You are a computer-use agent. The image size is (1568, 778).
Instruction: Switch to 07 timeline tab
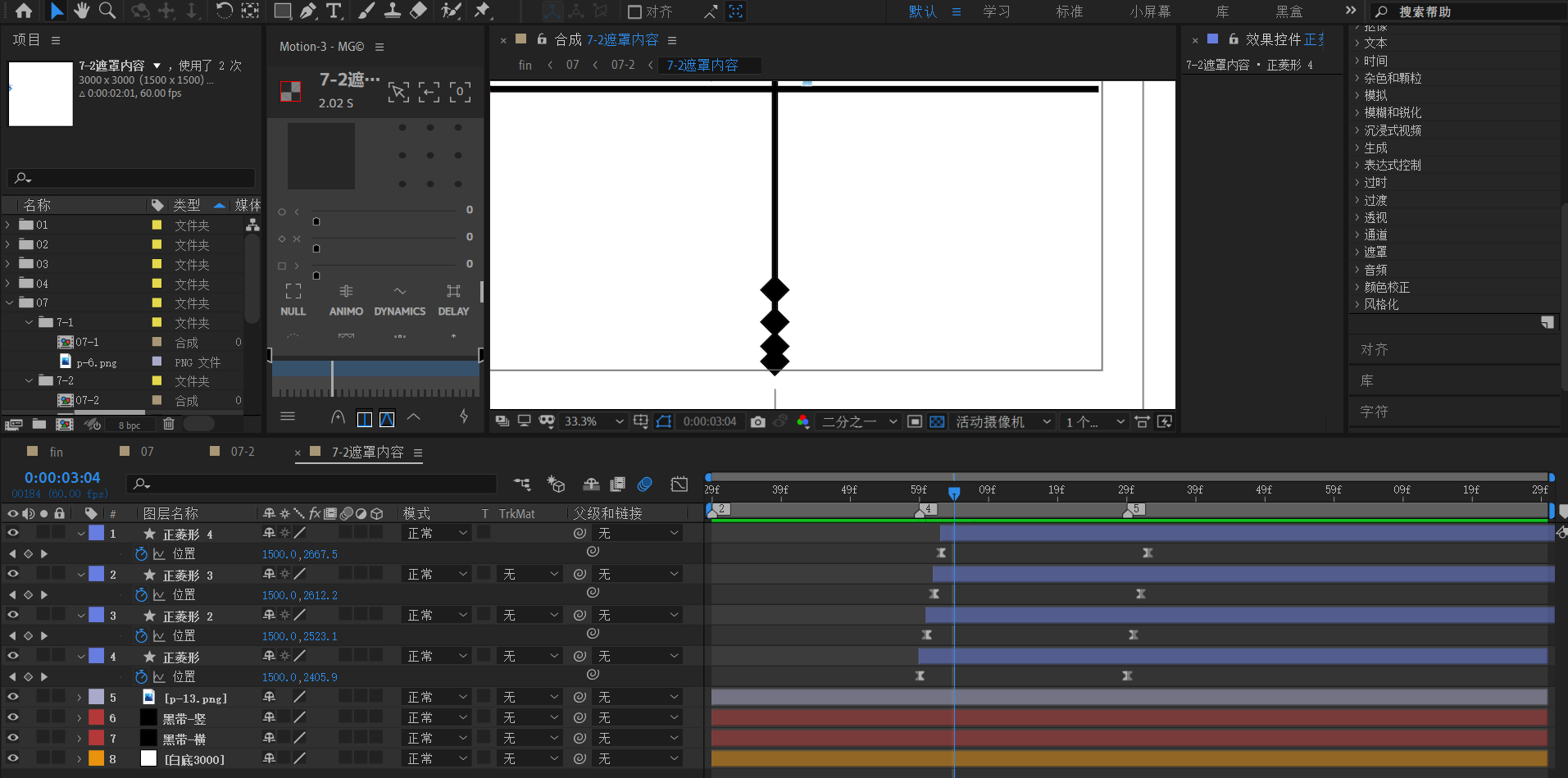click(147, 452)
